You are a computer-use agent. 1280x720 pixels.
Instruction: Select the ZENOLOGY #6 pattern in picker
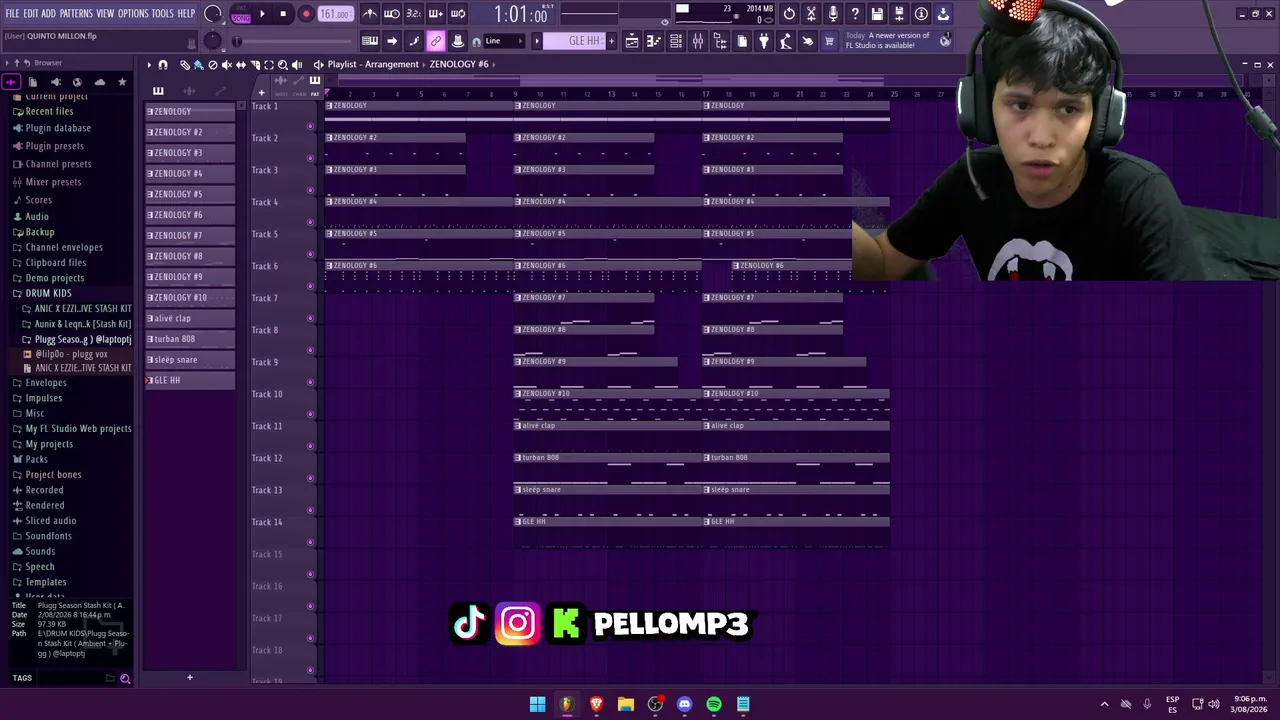191,215
